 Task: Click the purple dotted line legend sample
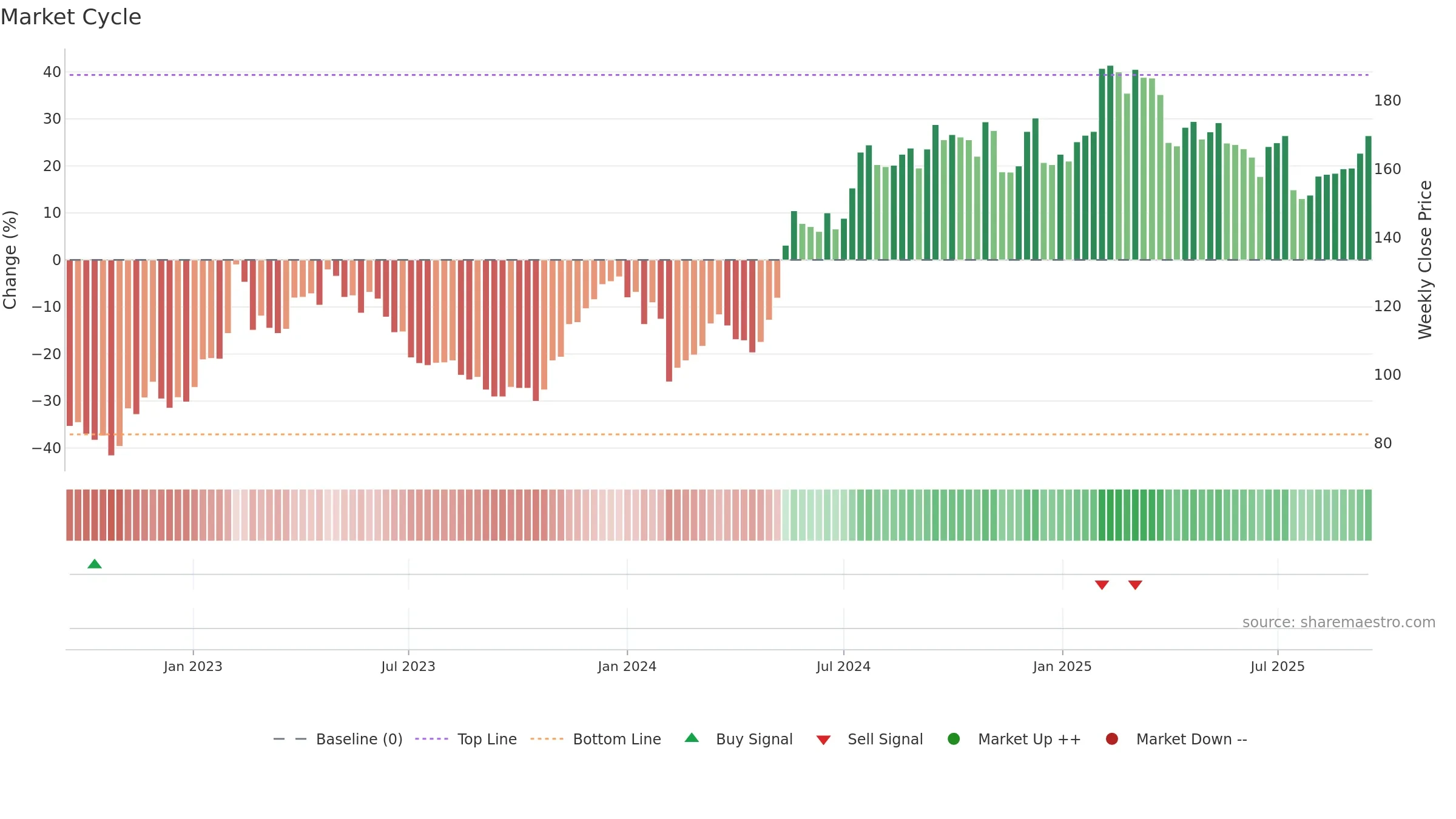pyautogui.click(x=431, y=739)
